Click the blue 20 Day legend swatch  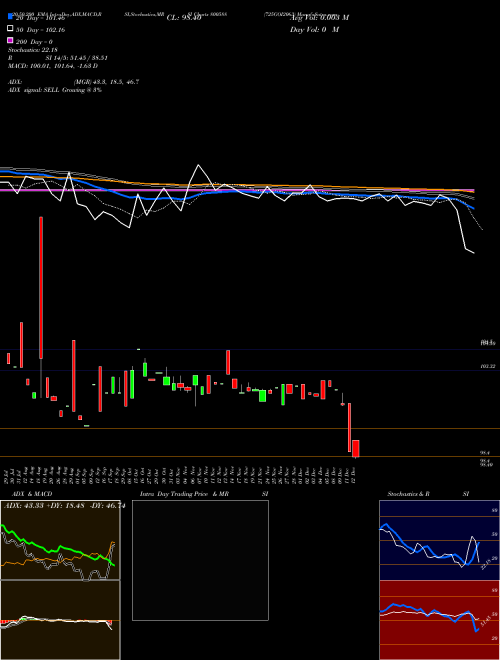tap(10, 16)
